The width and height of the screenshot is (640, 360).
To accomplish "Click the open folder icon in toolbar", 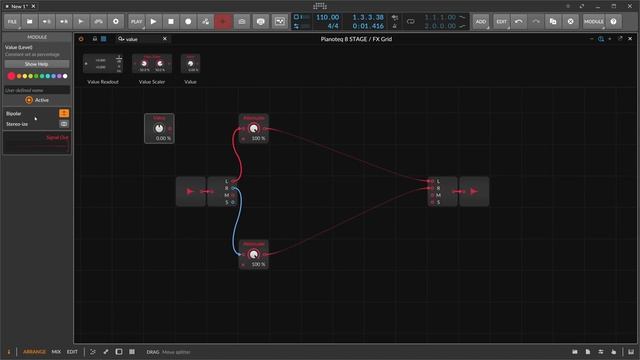I will 29,22.
